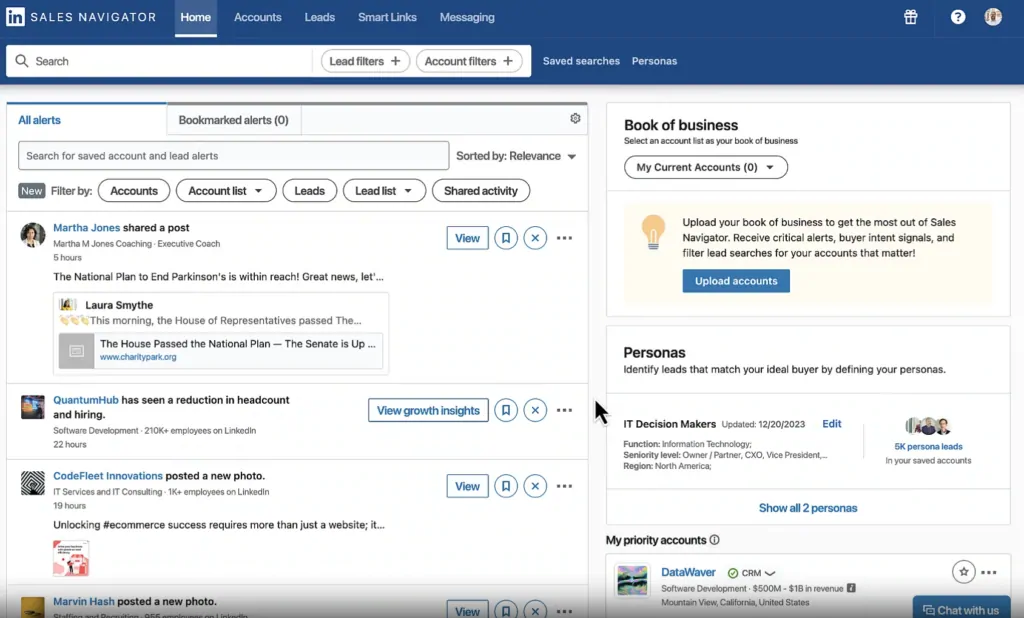This screenshot has width=1024, height=618.
Task: Open the charitypark.org article link
Action: [x=138, y=357]
